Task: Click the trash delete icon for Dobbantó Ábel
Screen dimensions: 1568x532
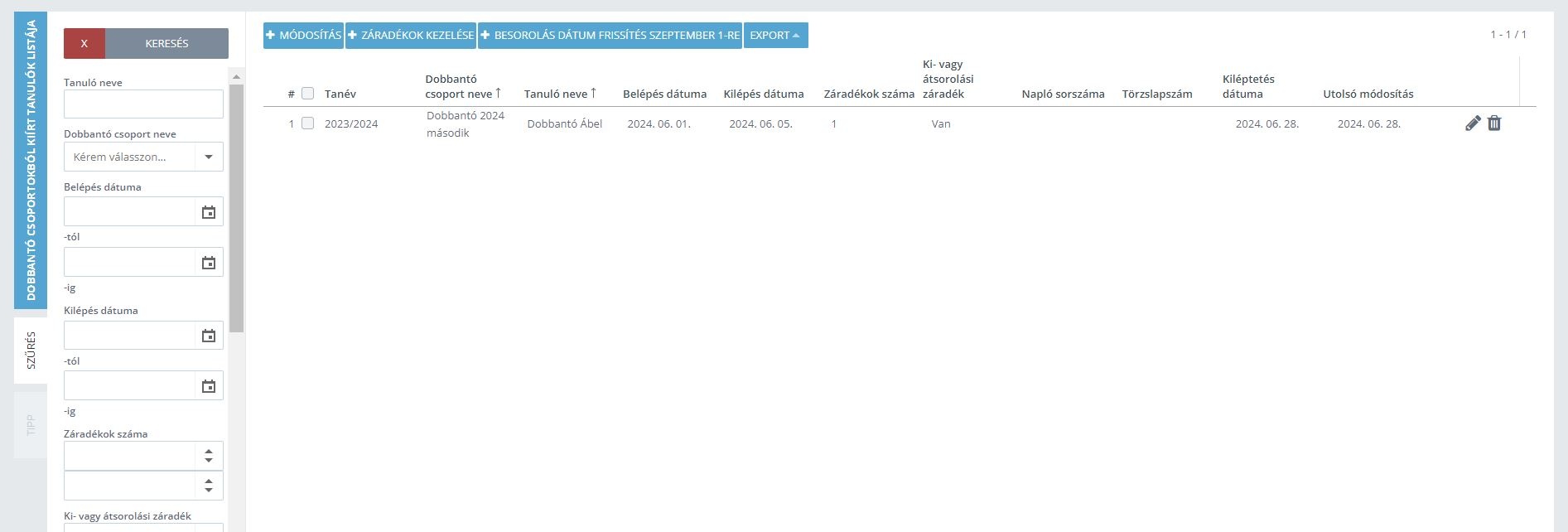Action: [1494, 123]
